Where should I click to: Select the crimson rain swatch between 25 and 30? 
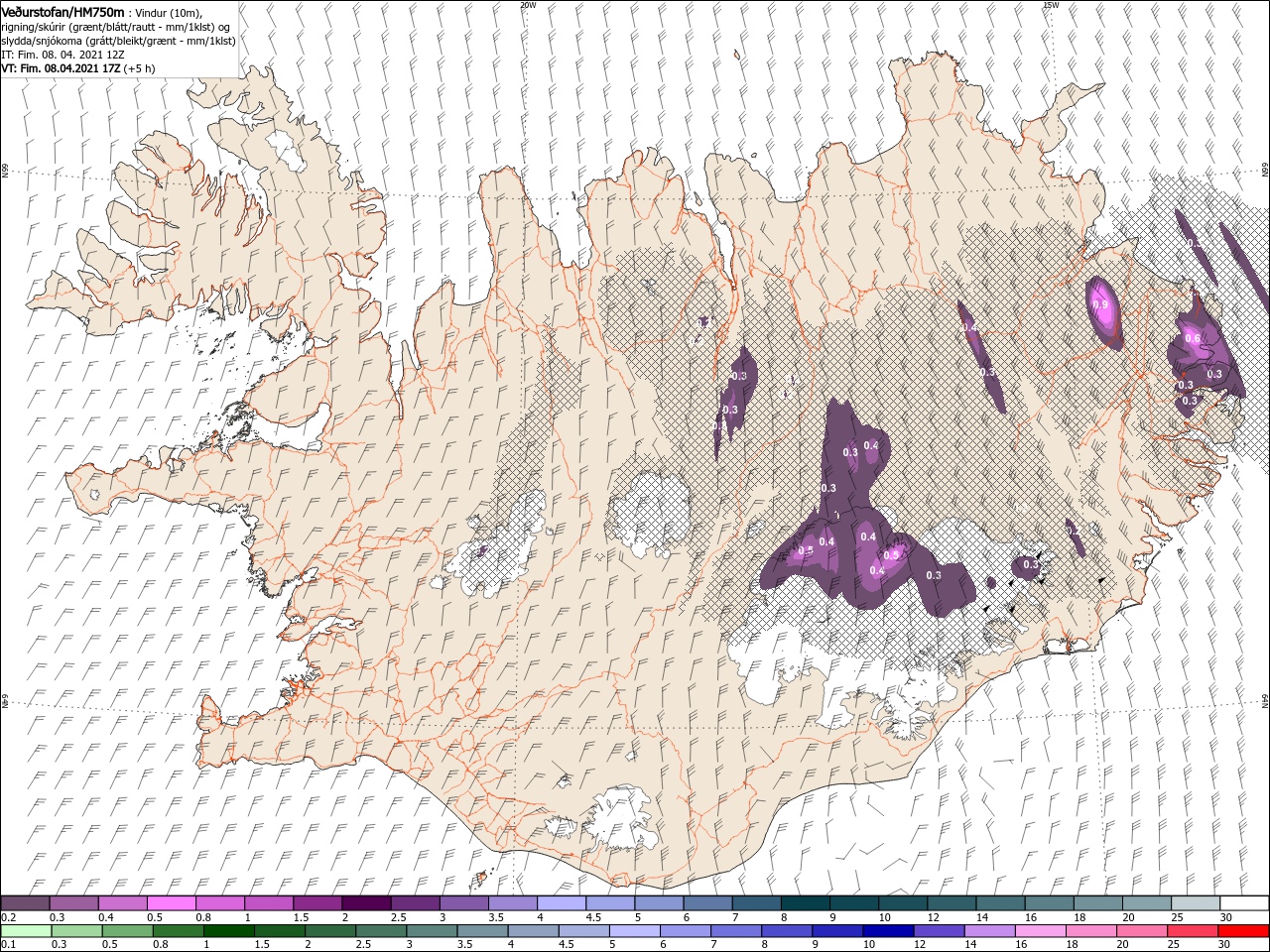click(x=1192, y=931)
